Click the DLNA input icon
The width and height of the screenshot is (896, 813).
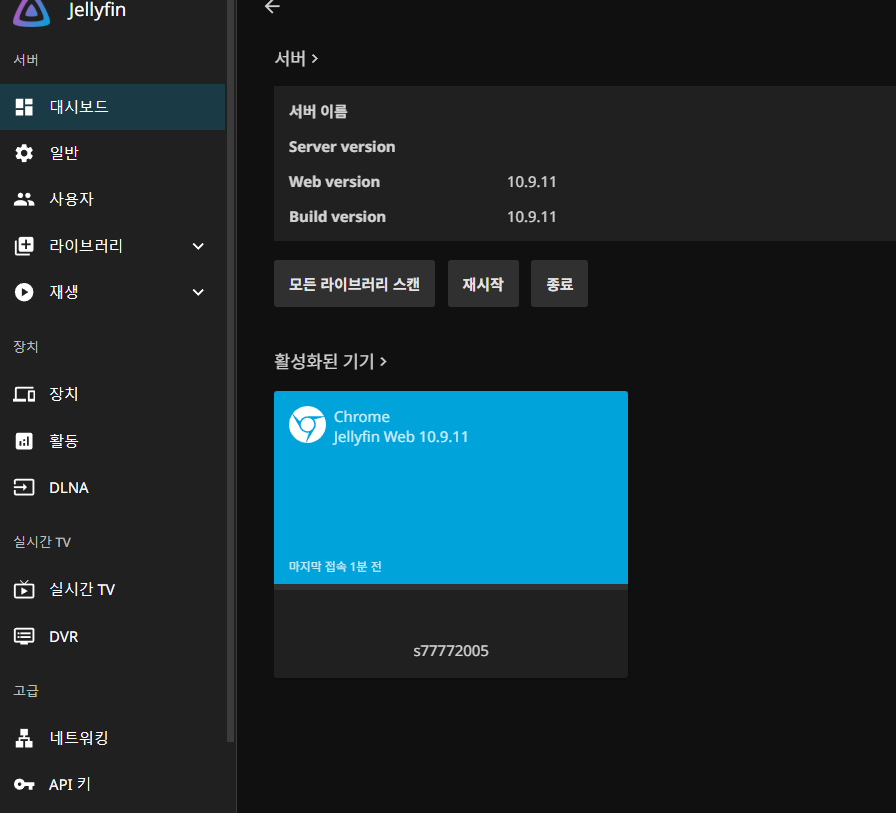click(x=24, y=487)
